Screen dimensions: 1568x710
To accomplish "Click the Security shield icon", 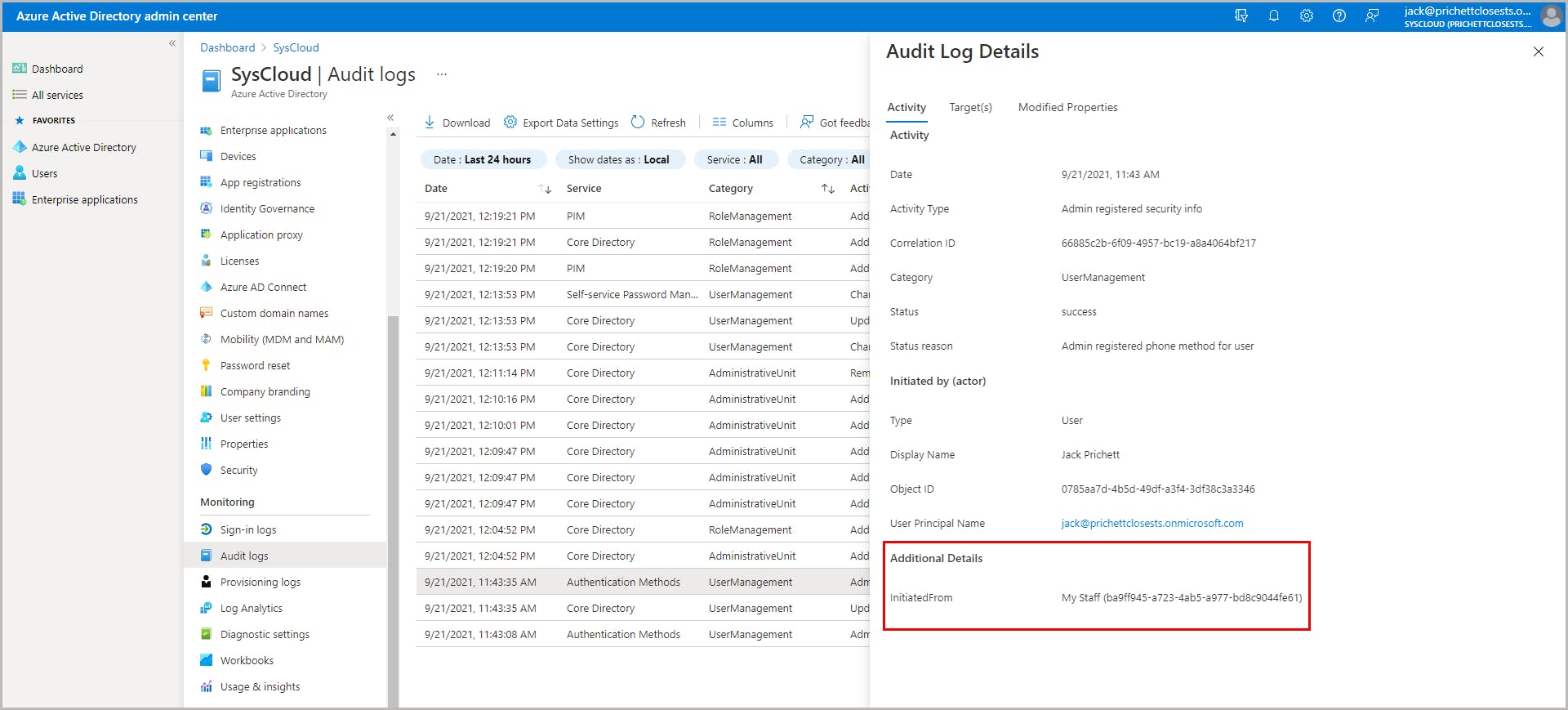I will pyautogui.click(x=206, y=470).
